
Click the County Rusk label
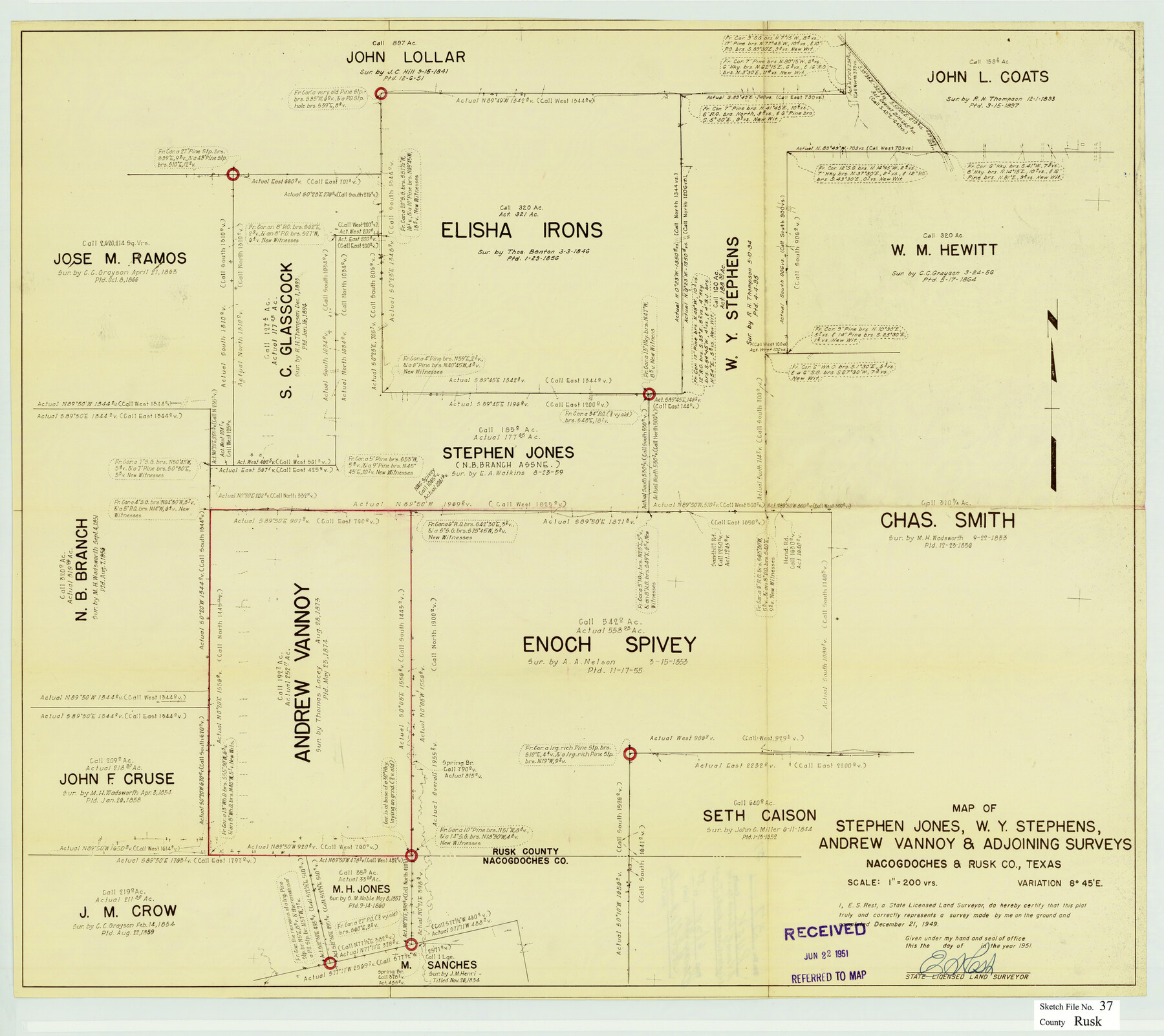point(1070,1022)
